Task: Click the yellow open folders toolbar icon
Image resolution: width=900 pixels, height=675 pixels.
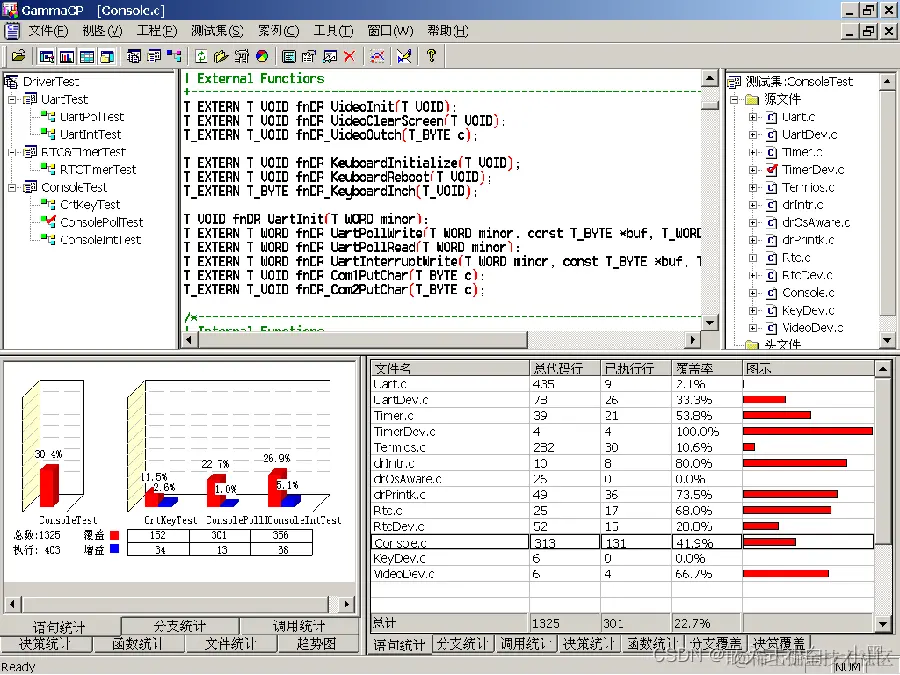Action: 221,56
